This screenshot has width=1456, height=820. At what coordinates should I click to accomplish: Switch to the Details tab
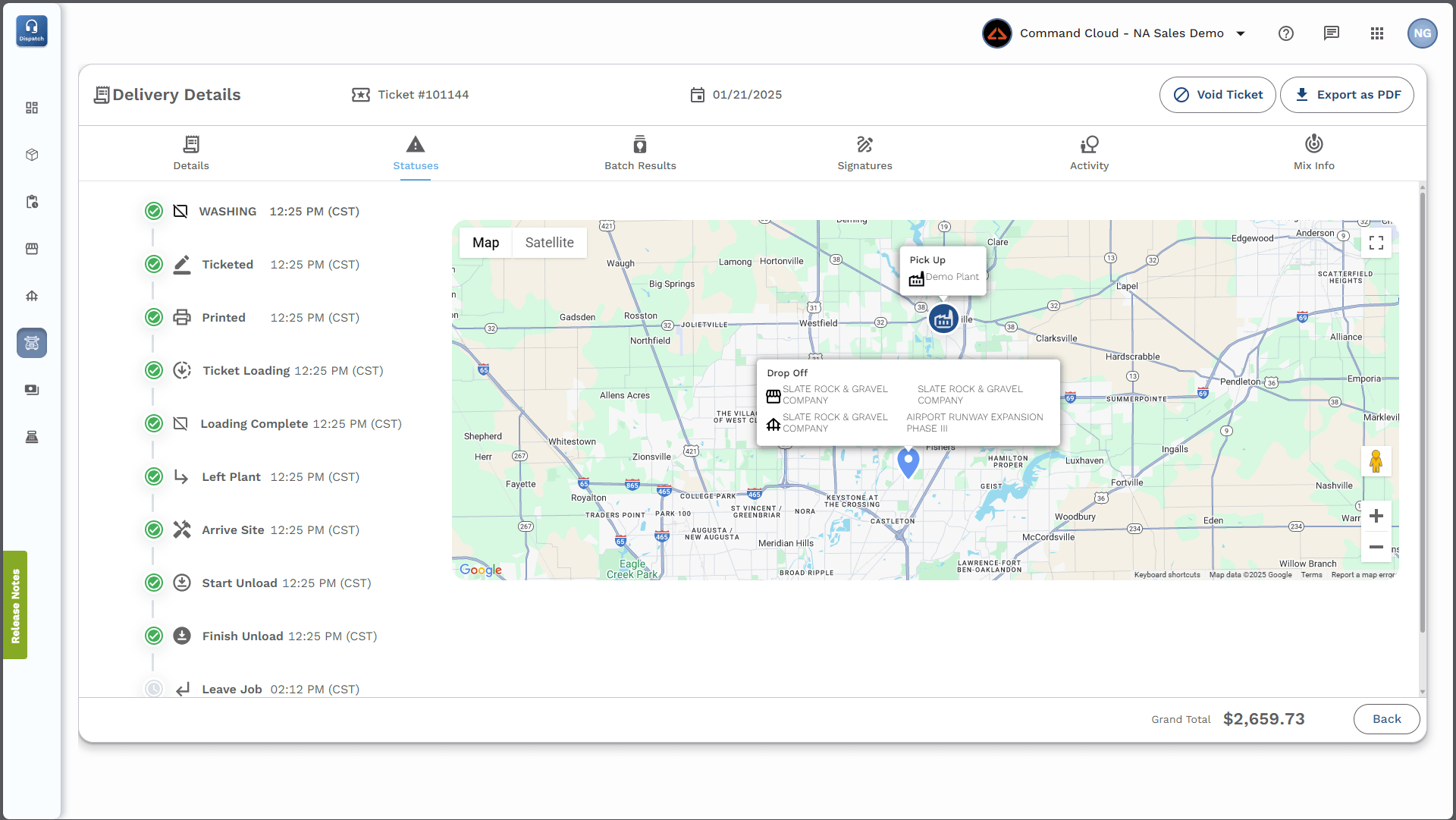(191, 153)
